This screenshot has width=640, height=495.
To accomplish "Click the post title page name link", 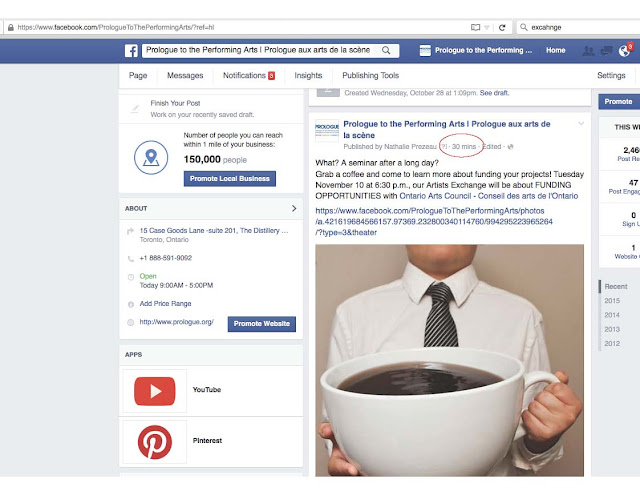I will tap(447, 129).
